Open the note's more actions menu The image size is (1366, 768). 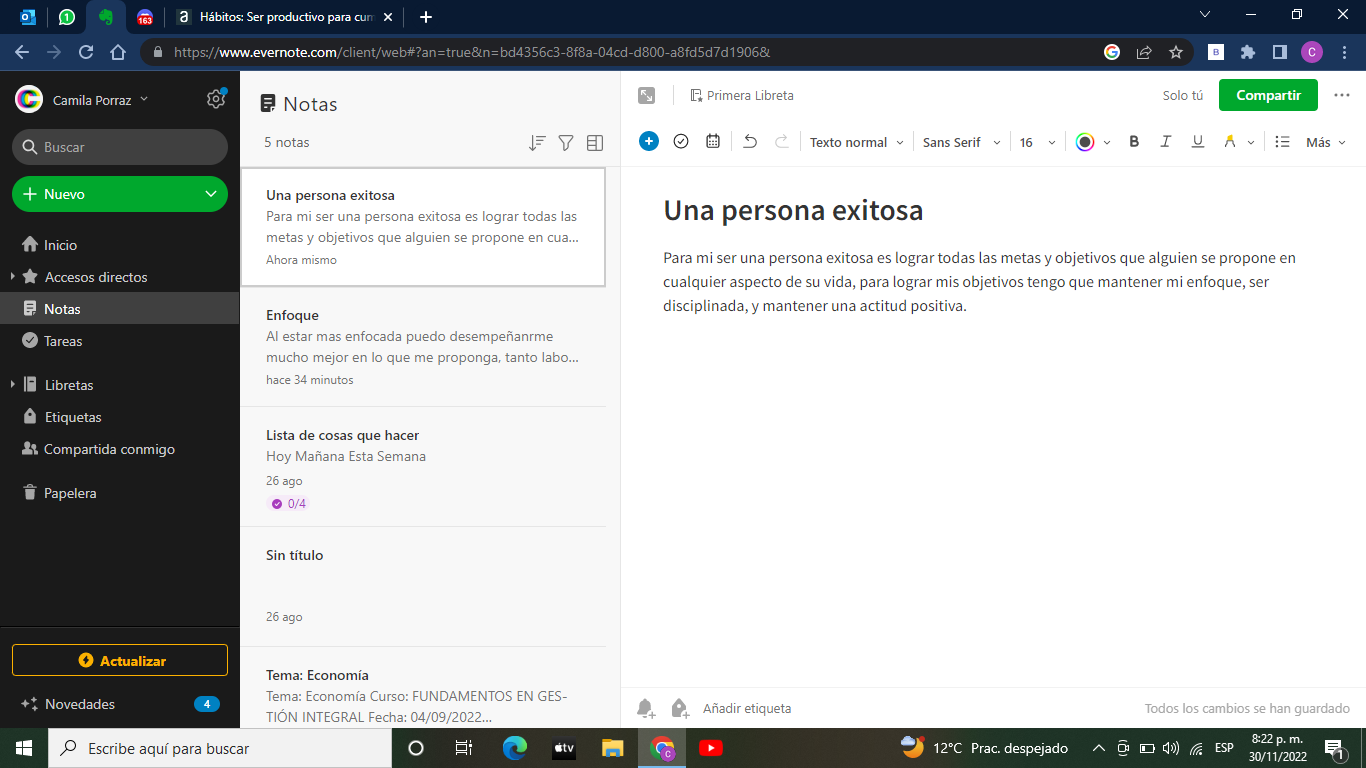[x=1342, y=95]
